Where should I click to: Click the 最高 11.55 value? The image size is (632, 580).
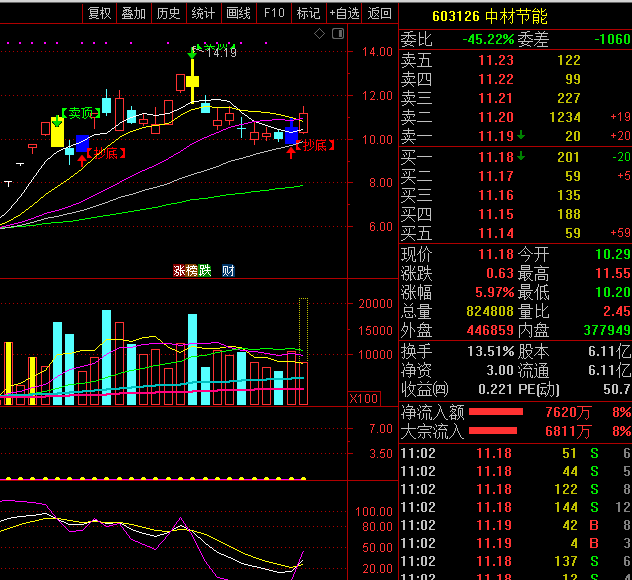(x=613, y=273)
